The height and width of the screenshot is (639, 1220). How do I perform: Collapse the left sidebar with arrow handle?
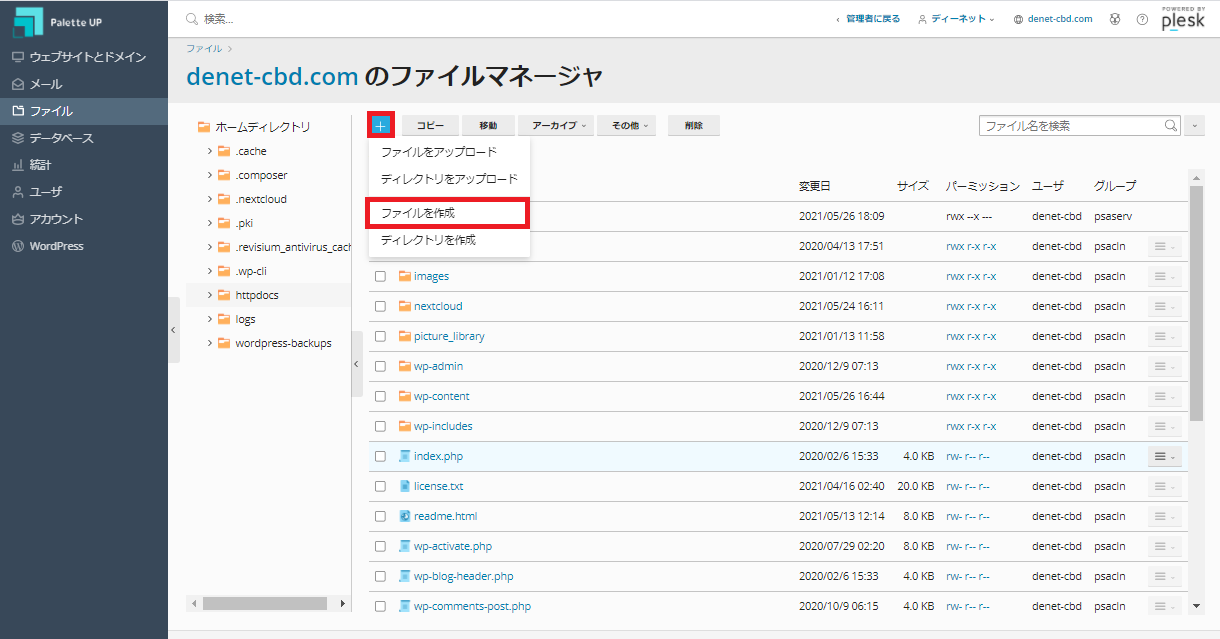pyautogui.click(x=174, y=329)
